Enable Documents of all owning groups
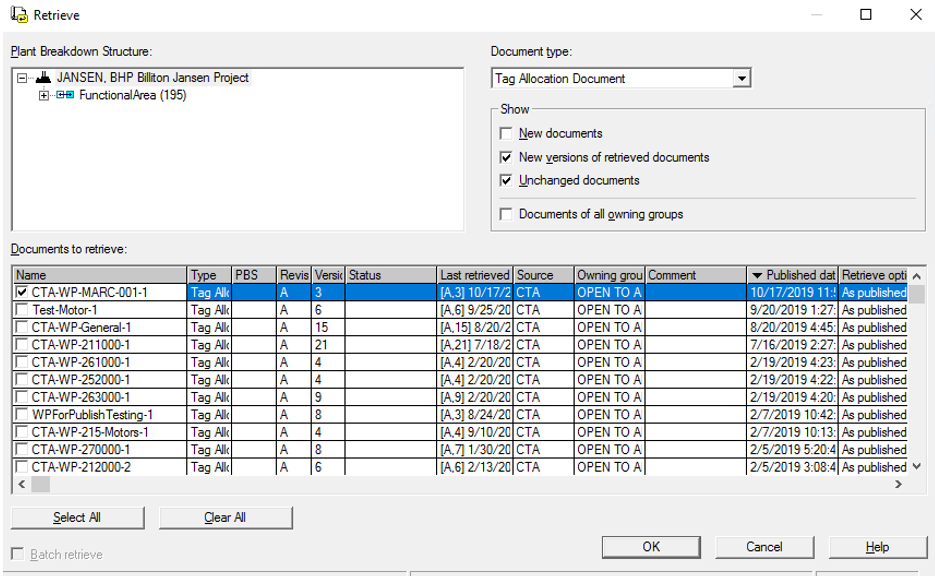This screenshot has width=935, height=576. pyautogui.click(x=506, y=214)
